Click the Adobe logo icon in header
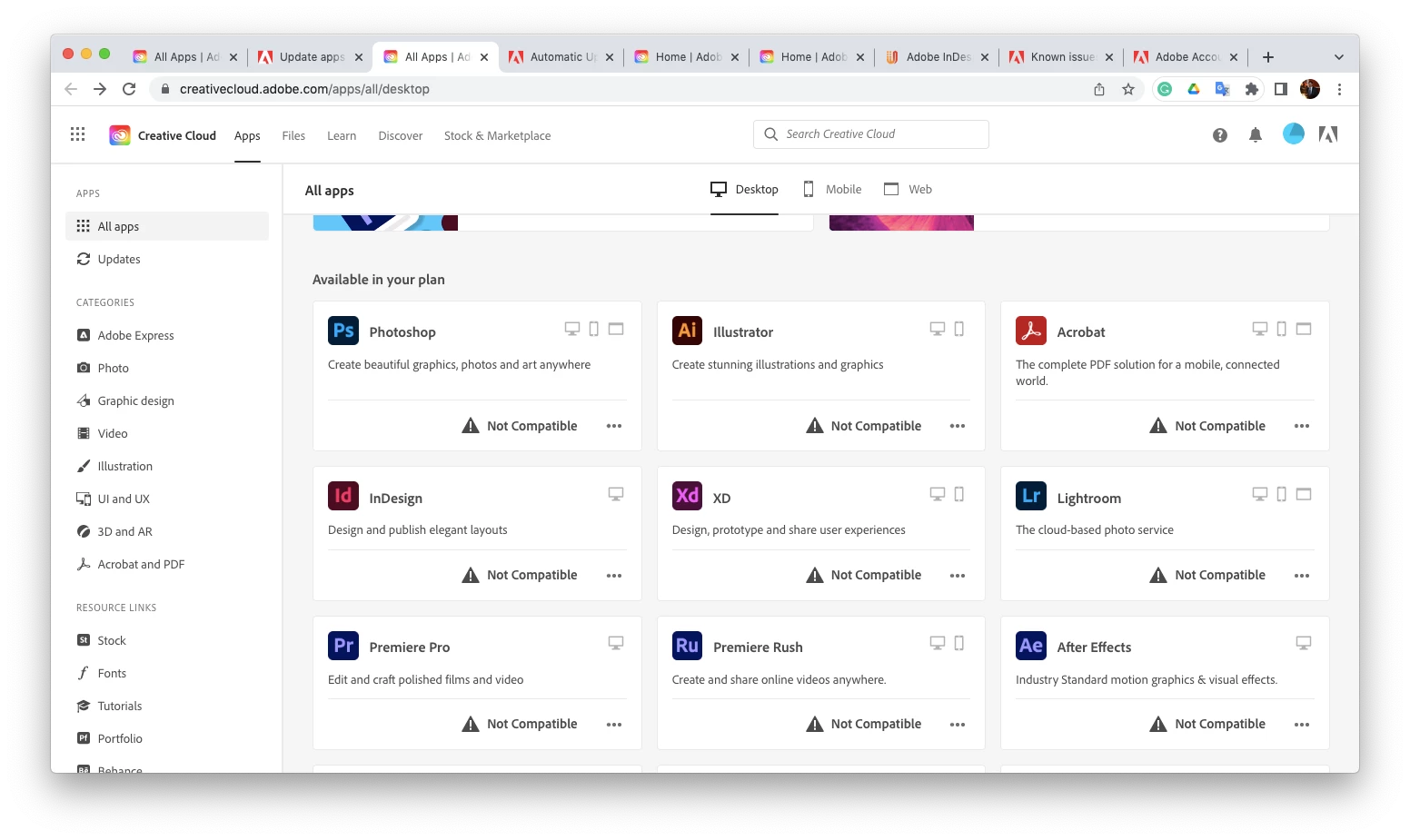Screen dimensions: 1410x840 [1328, 134]
